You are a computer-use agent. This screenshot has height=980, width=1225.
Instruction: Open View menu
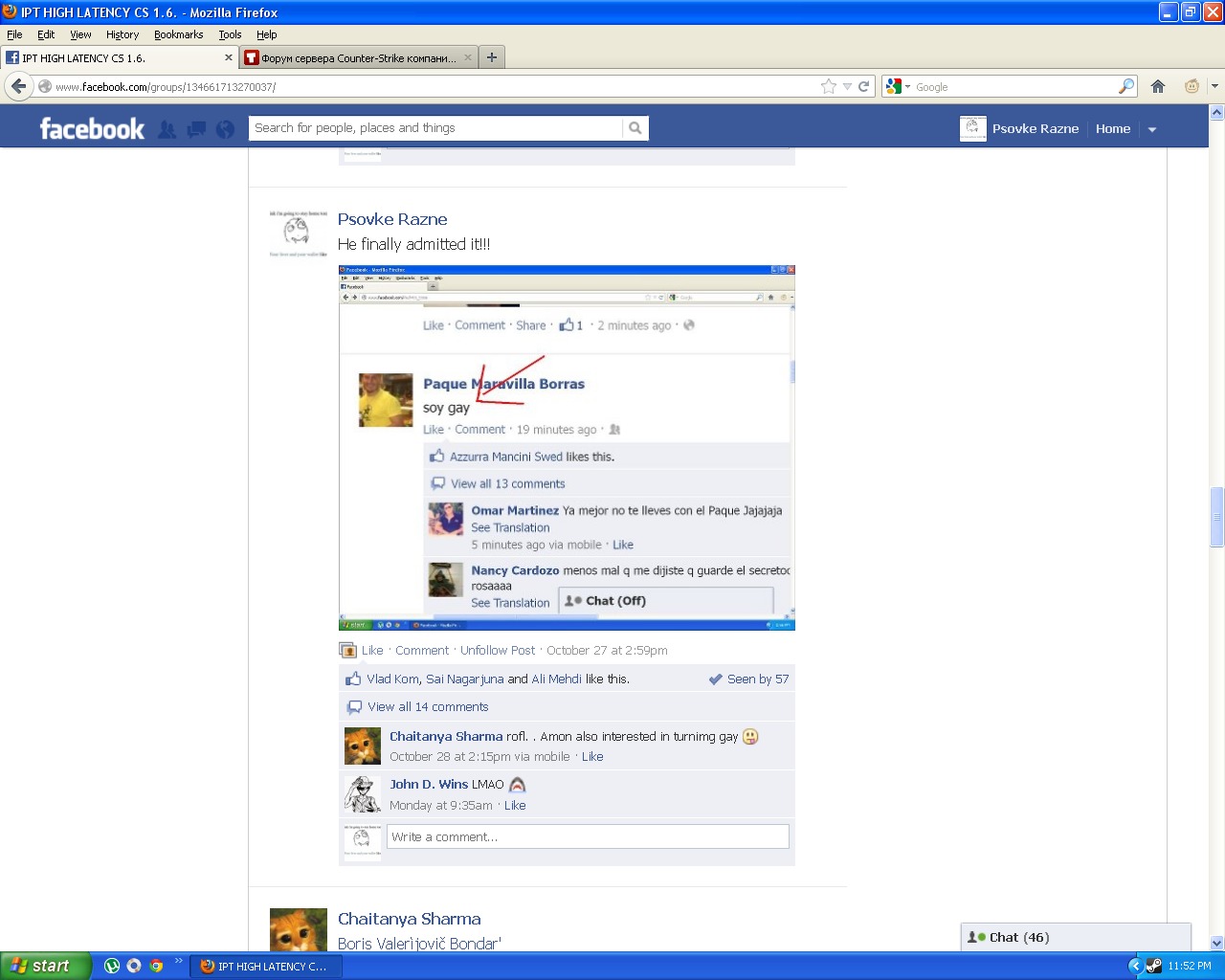[80, 34]
